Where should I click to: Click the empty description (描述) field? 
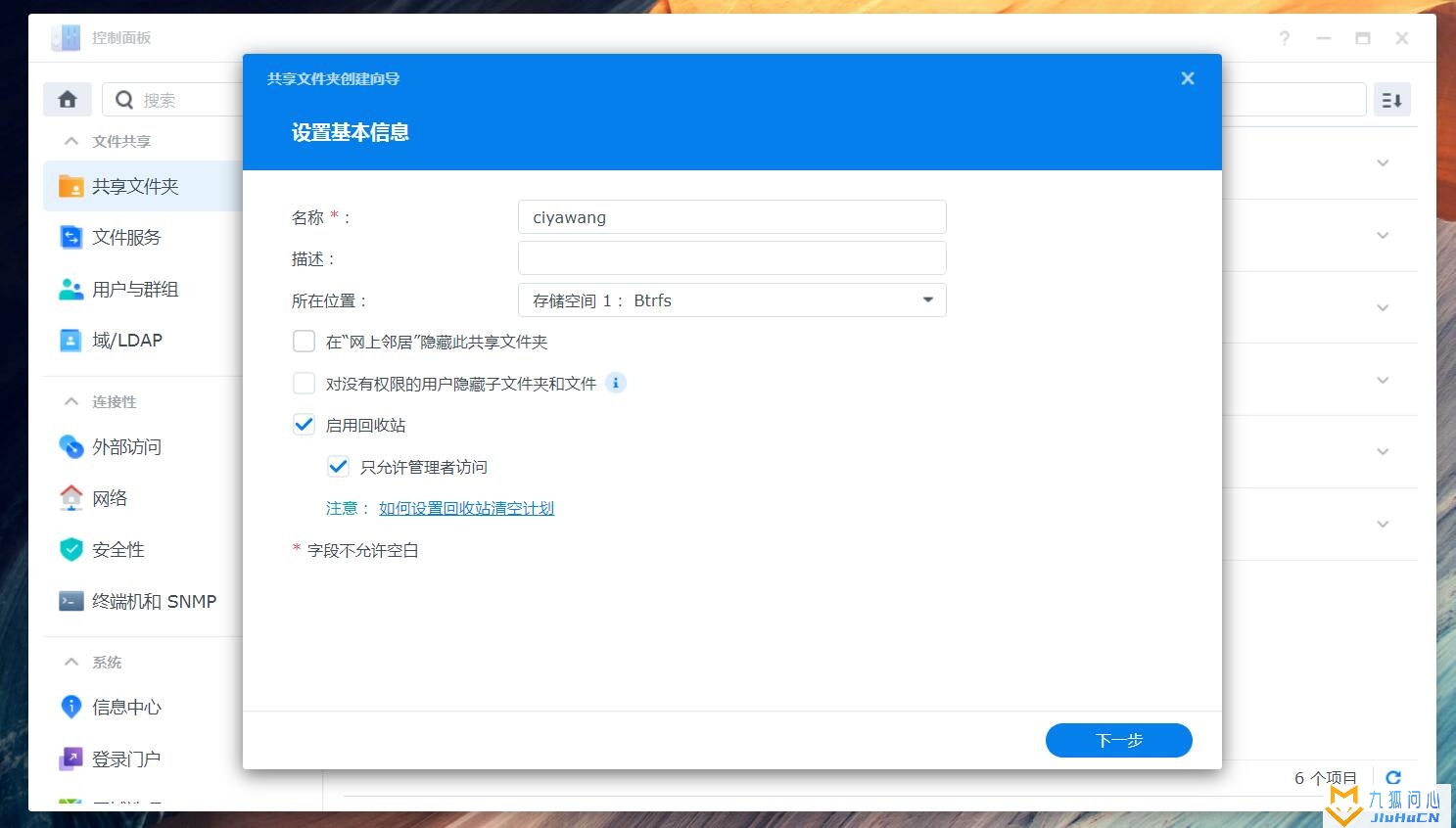tap(731, 258)
